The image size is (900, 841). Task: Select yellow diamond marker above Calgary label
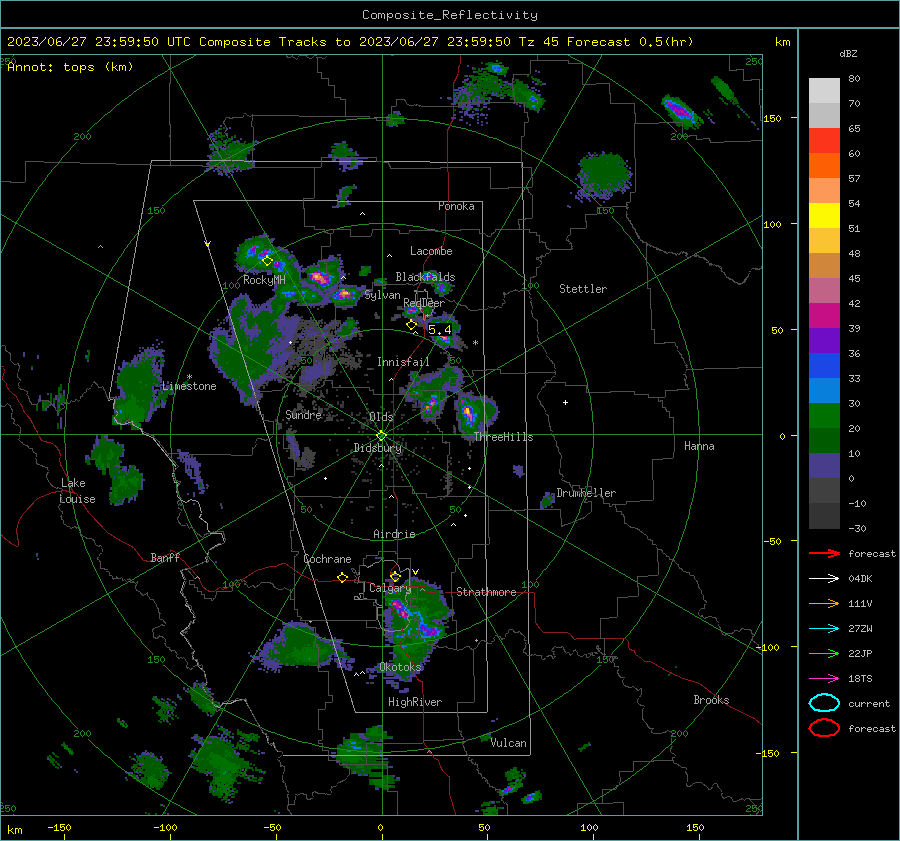click(395, 576)
